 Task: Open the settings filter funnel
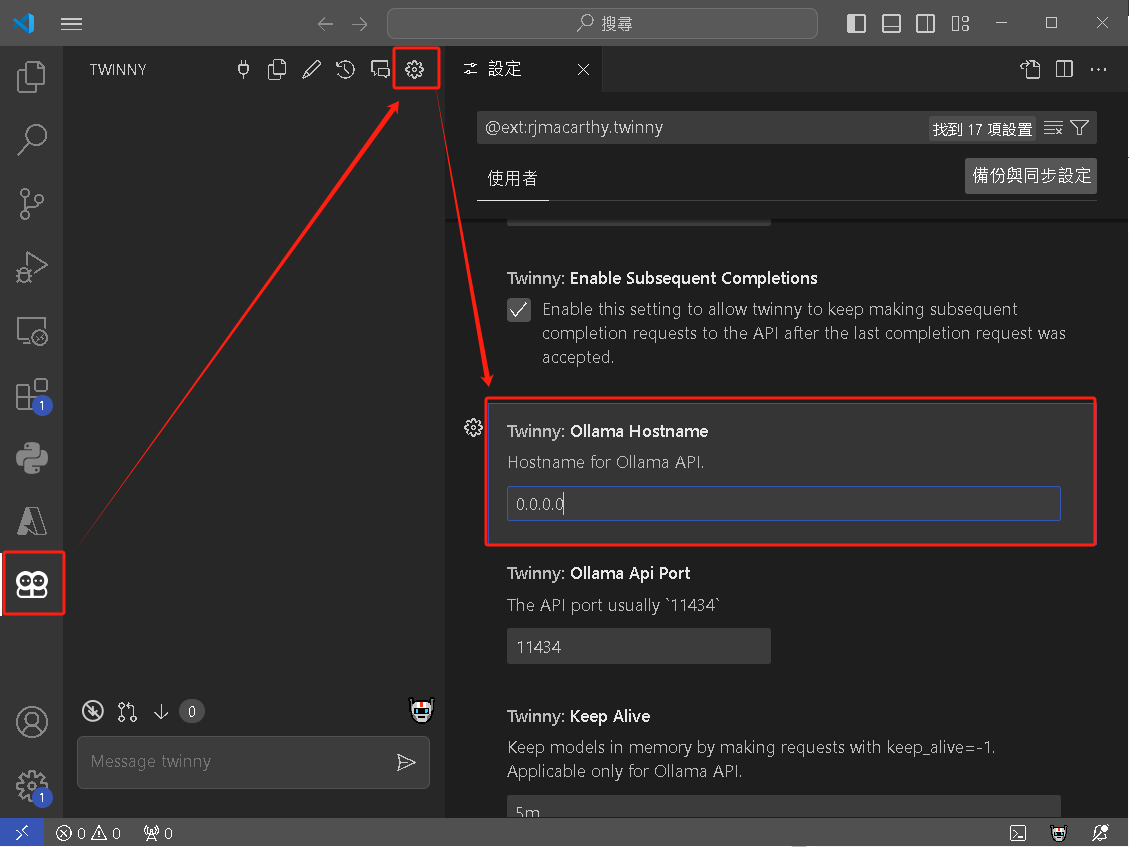coord(1079,128)
